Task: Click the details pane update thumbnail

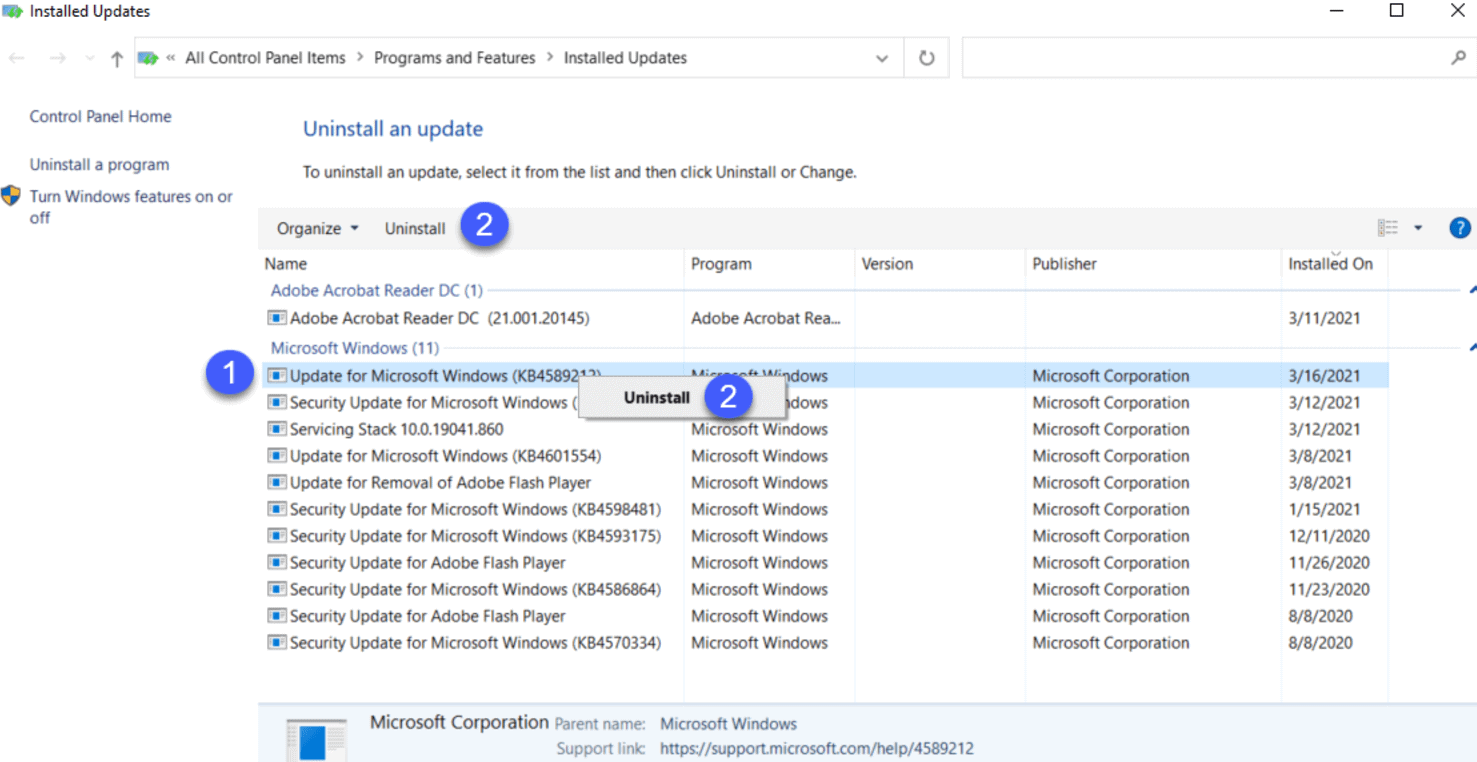Action: coord(316,740)
